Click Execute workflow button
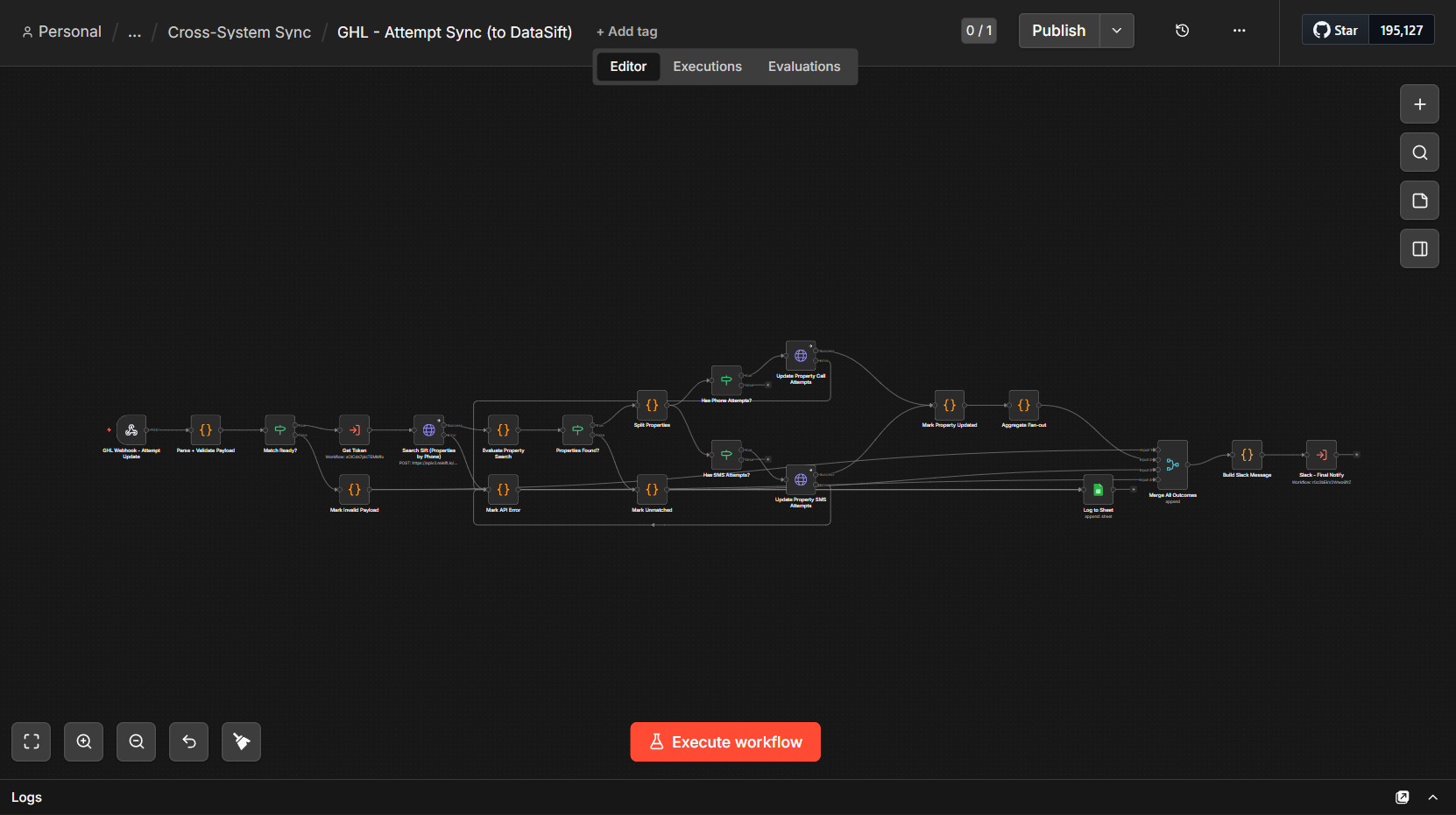This screenshot has width=1456, height=815. 725,742
